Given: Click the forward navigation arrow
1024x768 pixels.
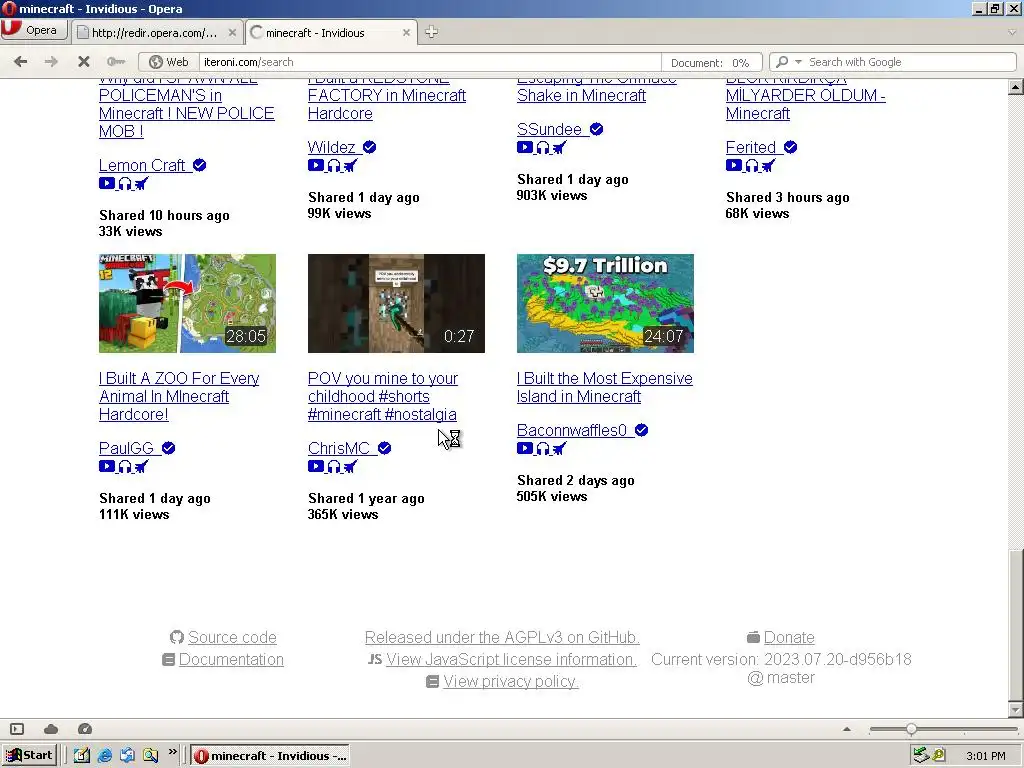Looking at the screenshot, I should (51, 61).
